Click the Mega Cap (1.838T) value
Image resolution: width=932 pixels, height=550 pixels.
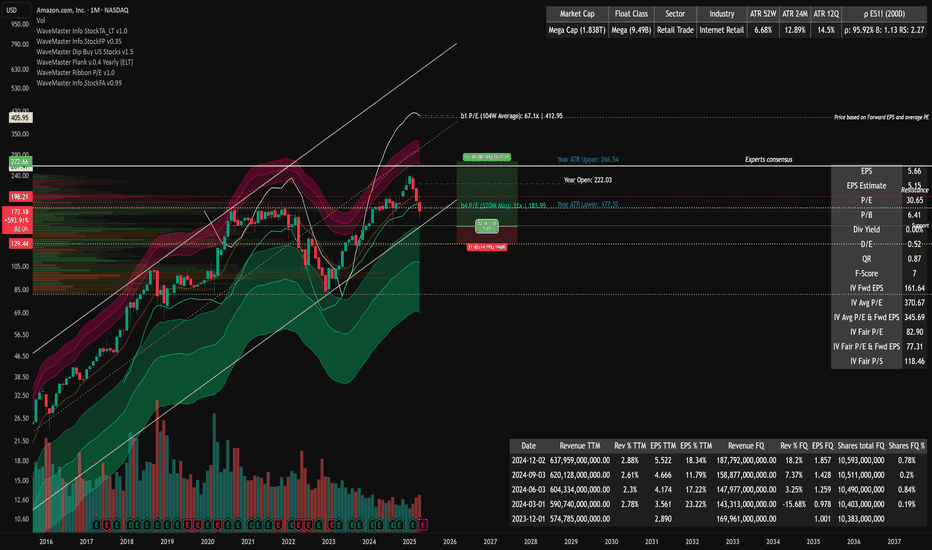(x=577, y=30)
